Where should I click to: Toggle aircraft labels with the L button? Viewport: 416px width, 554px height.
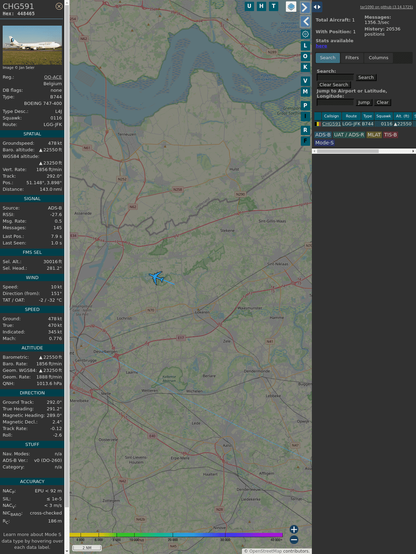[305, 46]
